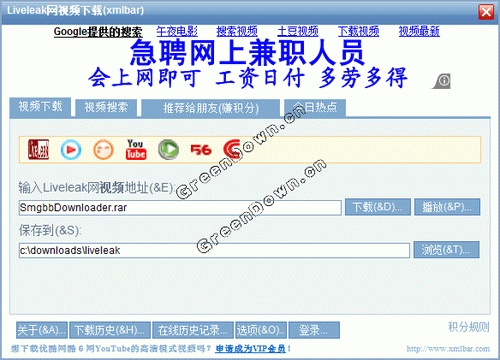Click the 登录 login button
The image size is (500, 360).
[x=314, y=330]
